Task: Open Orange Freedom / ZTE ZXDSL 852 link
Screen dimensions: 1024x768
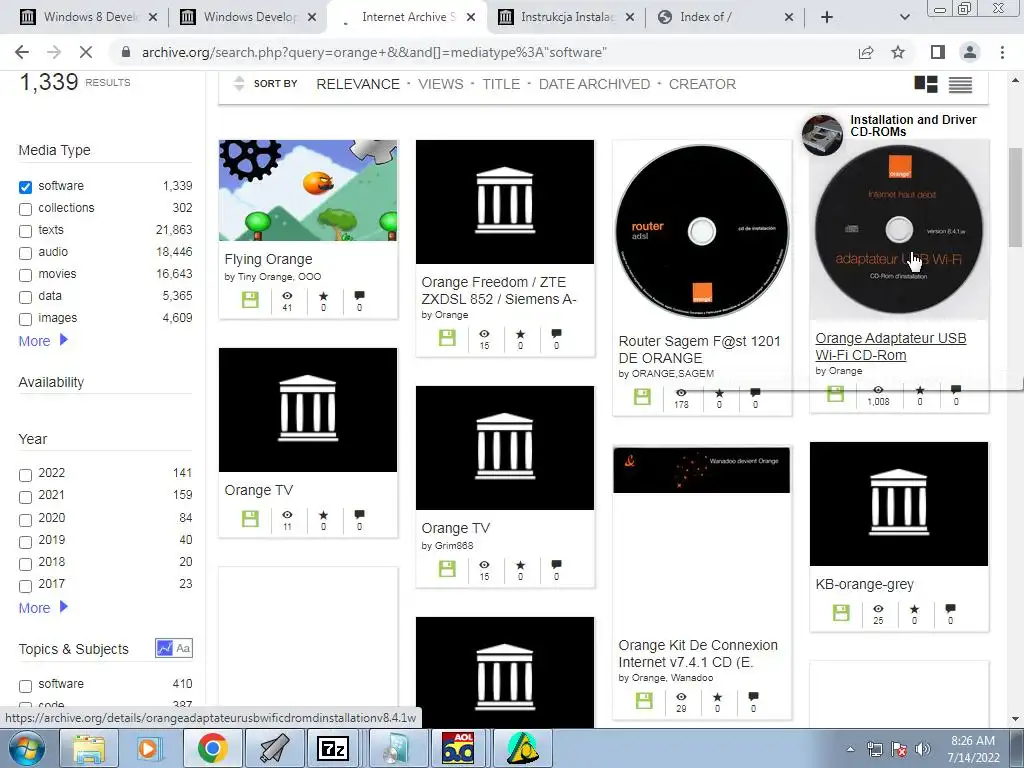Action: (498, 291)
